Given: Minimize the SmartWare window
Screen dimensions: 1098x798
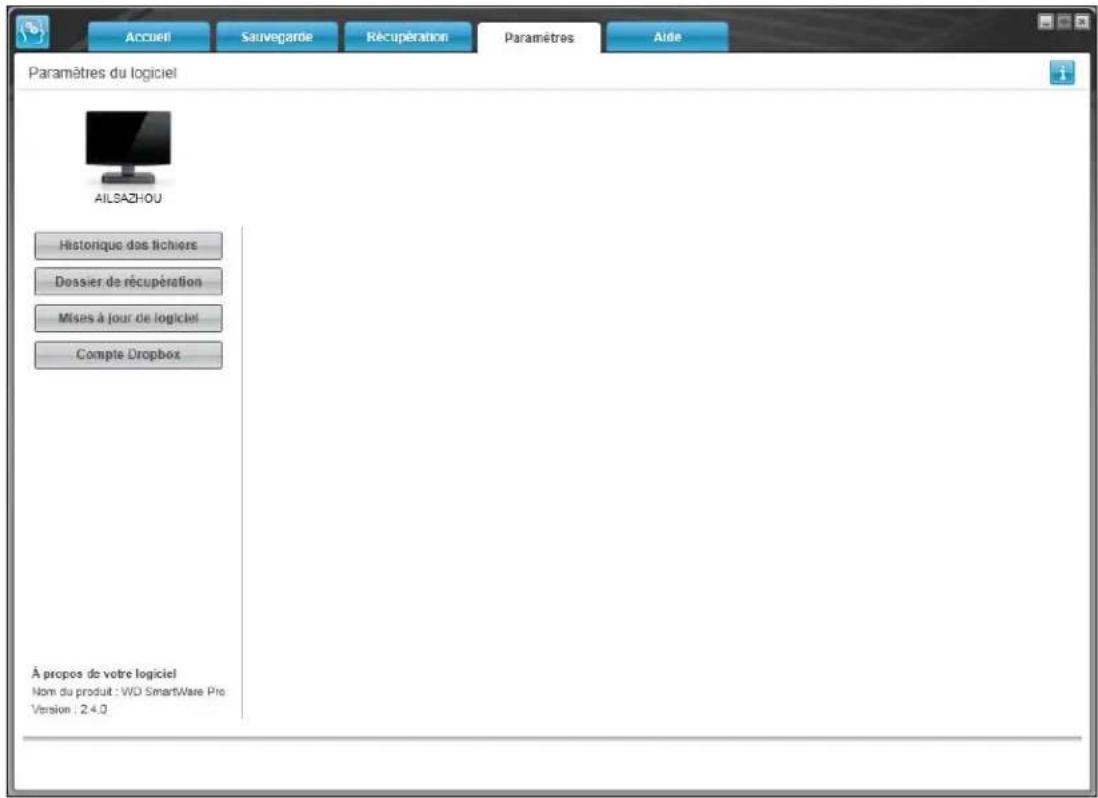Looking at the screenshot, I should [1045, 22].
